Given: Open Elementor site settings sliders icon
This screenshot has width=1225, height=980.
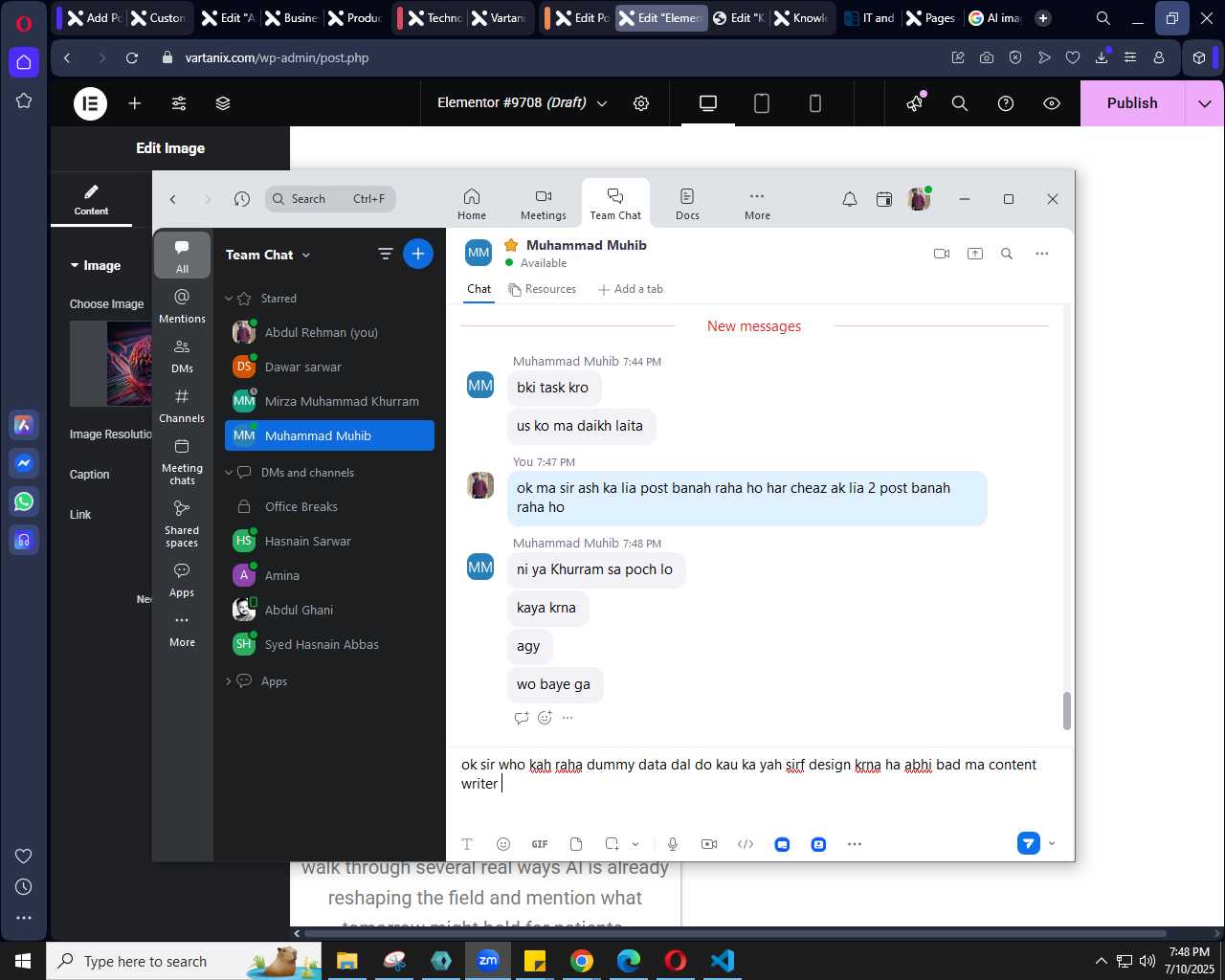Looking at the screenshot, I should (179, 103).
